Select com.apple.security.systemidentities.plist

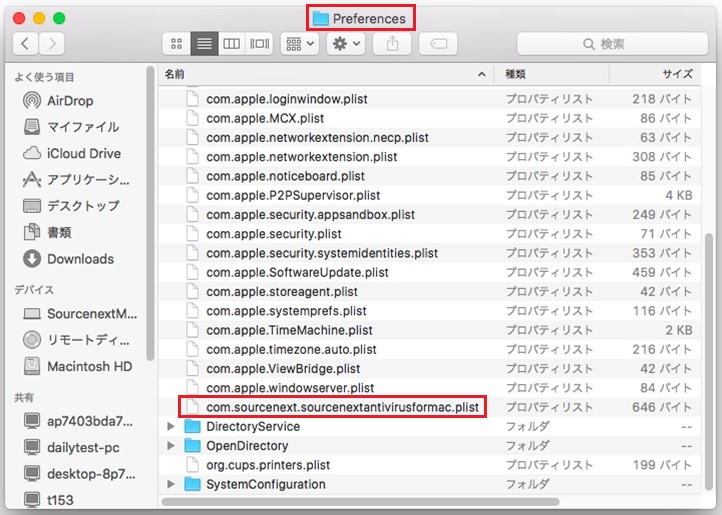click(322, 253)
